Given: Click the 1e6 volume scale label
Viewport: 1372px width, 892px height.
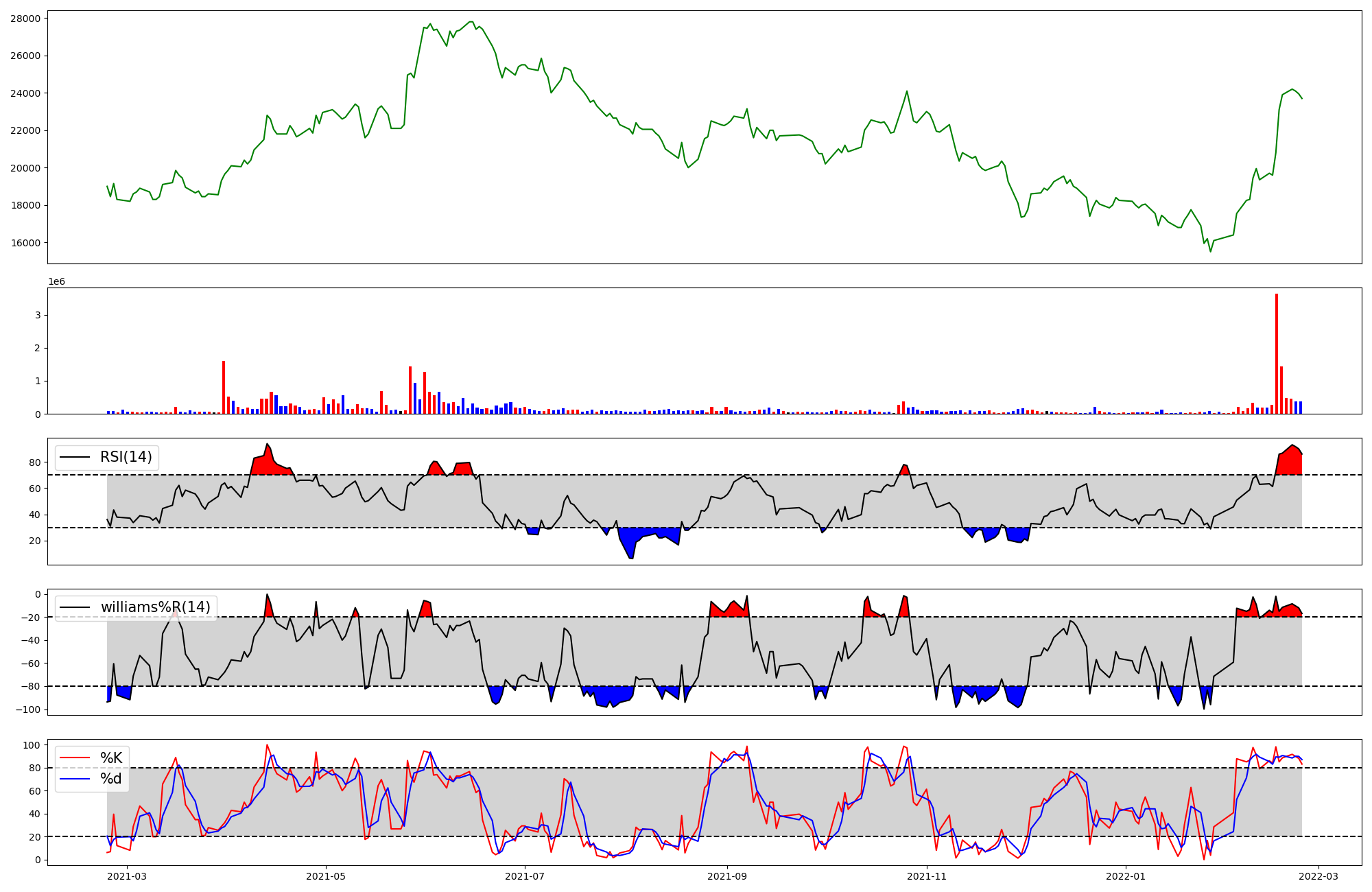Looking at the screenshot, I should 56,281.
